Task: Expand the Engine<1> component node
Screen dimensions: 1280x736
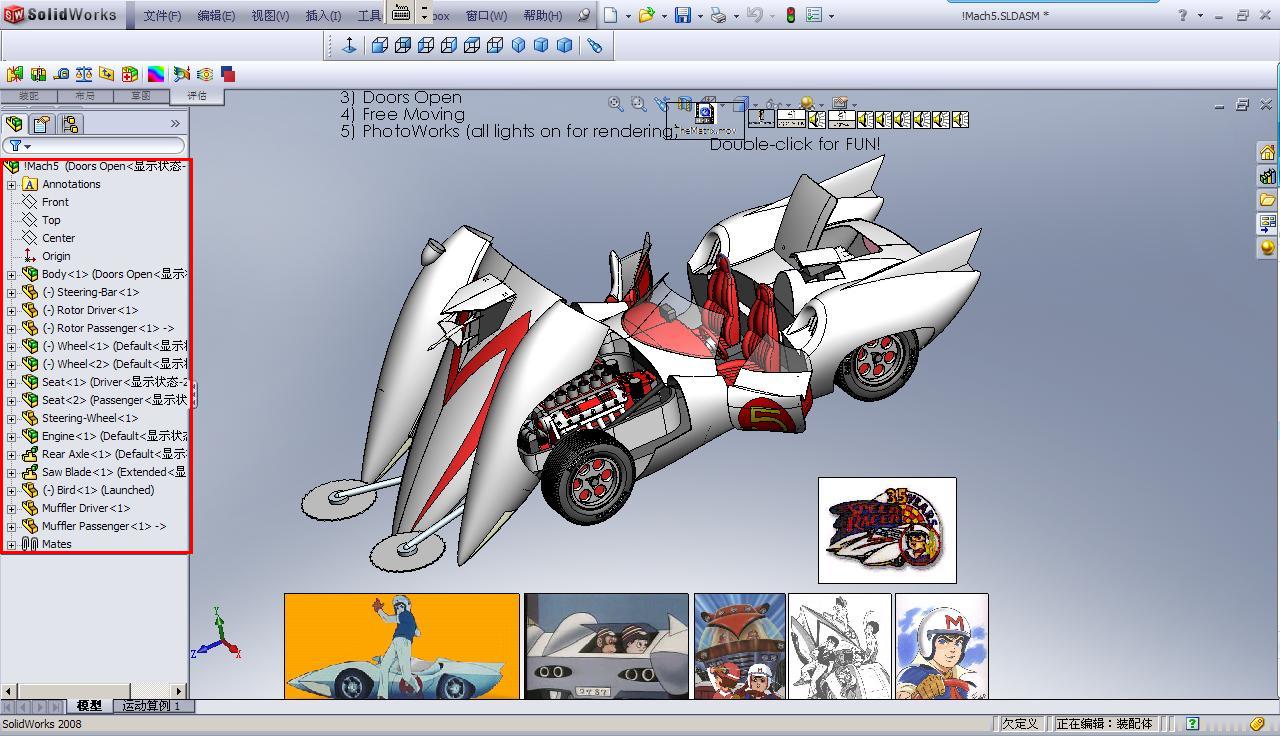Action: tap(11, 436)
